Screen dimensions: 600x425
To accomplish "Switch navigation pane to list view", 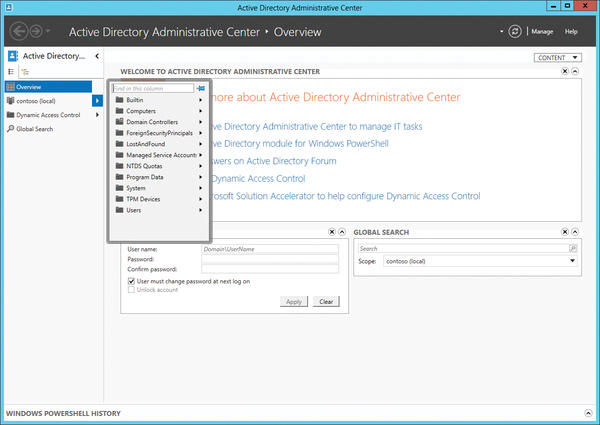I will (11, 72).
